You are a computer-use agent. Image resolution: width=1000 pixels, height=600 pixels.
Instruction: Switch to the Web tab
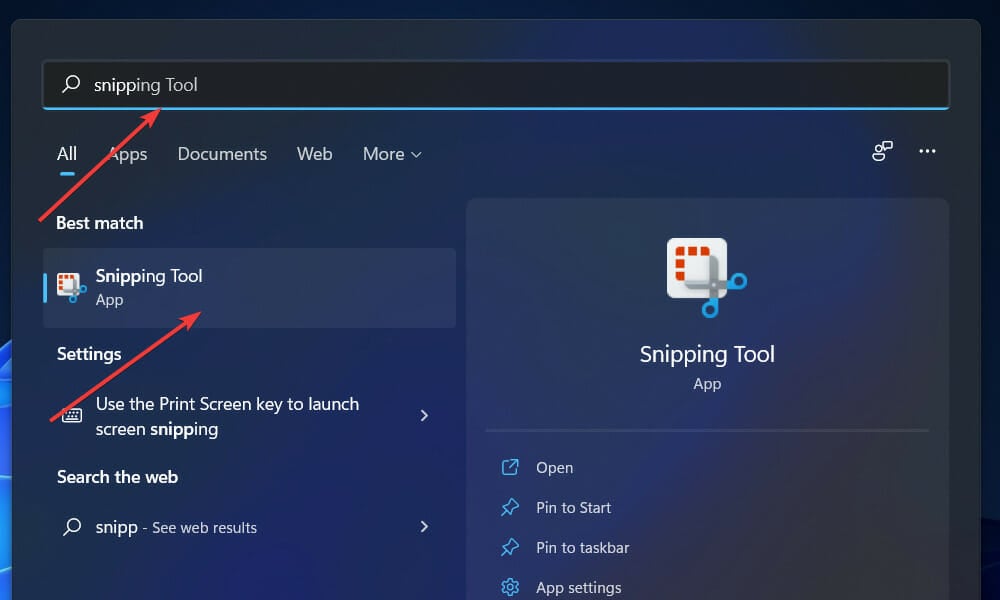[314, 154]
